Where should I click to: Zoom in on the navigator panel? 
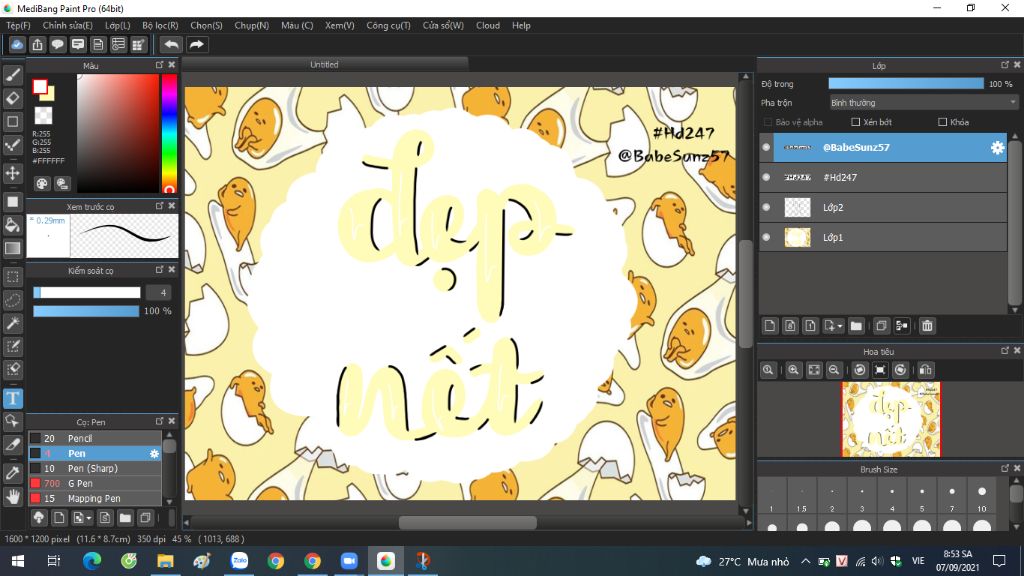(793, 370)
